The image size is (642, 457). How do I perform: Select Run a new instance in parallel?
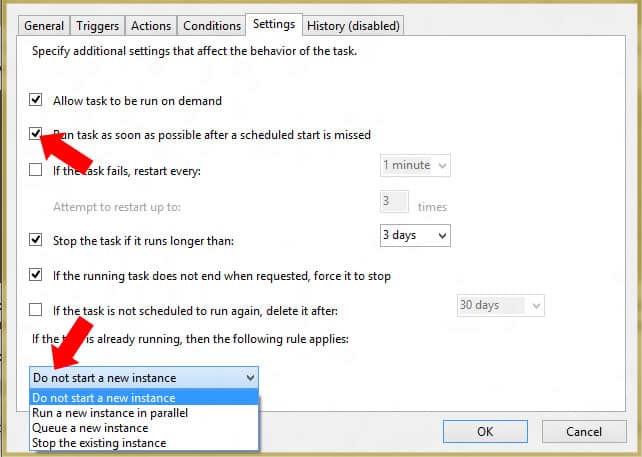click(110, 413)
